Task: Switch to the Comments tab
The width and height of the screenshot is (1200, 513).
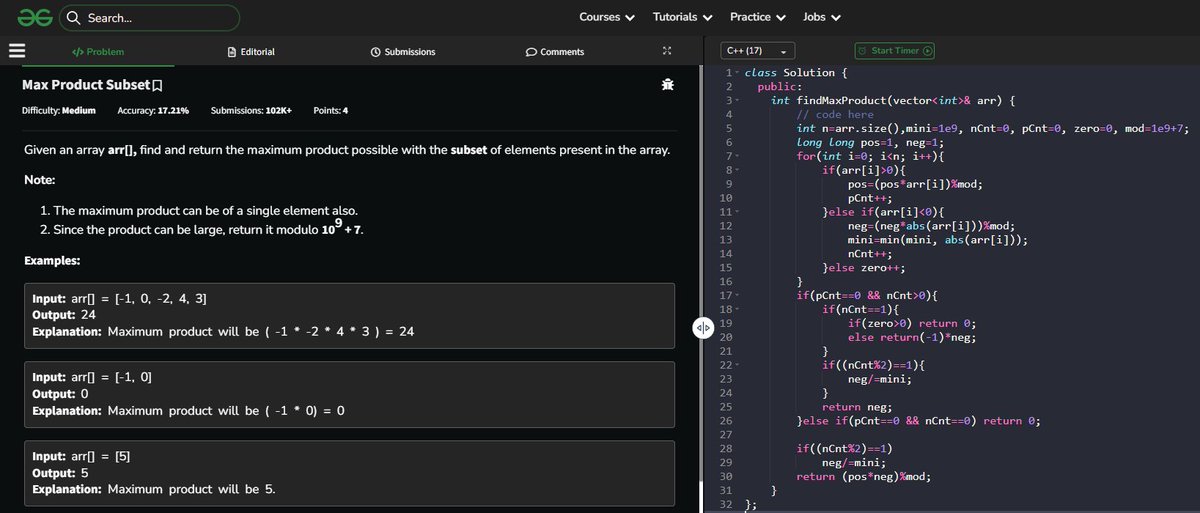Action: (555, 52)
